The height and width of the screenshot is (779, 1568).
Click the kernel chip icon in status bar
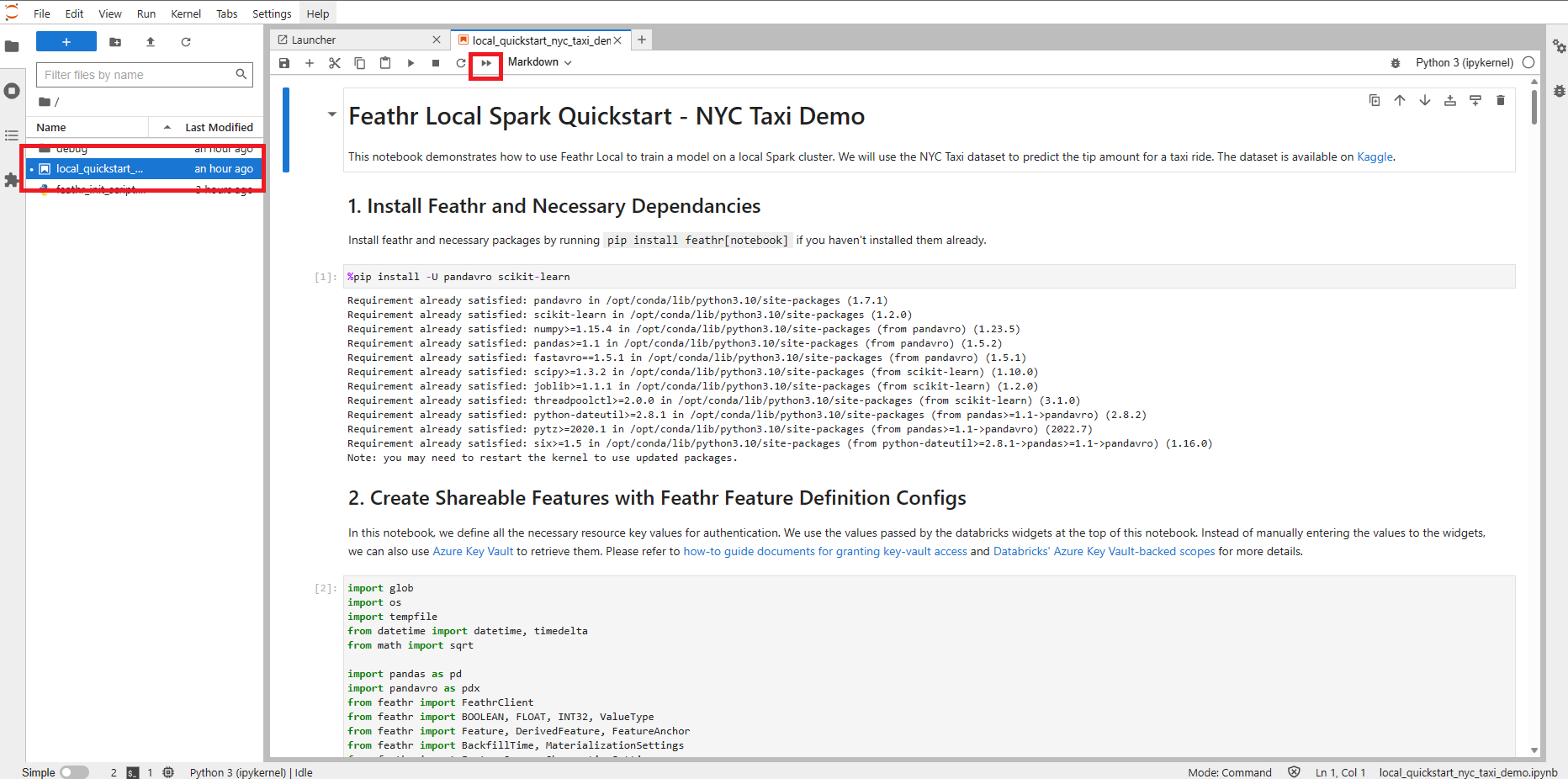pos(168,772)
